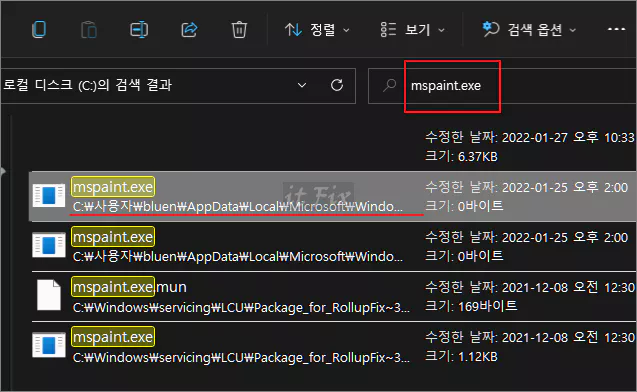
Task: Click the 로컬 디스크 (C:)의 검색 결과 address text
Action: pos(88,85)
